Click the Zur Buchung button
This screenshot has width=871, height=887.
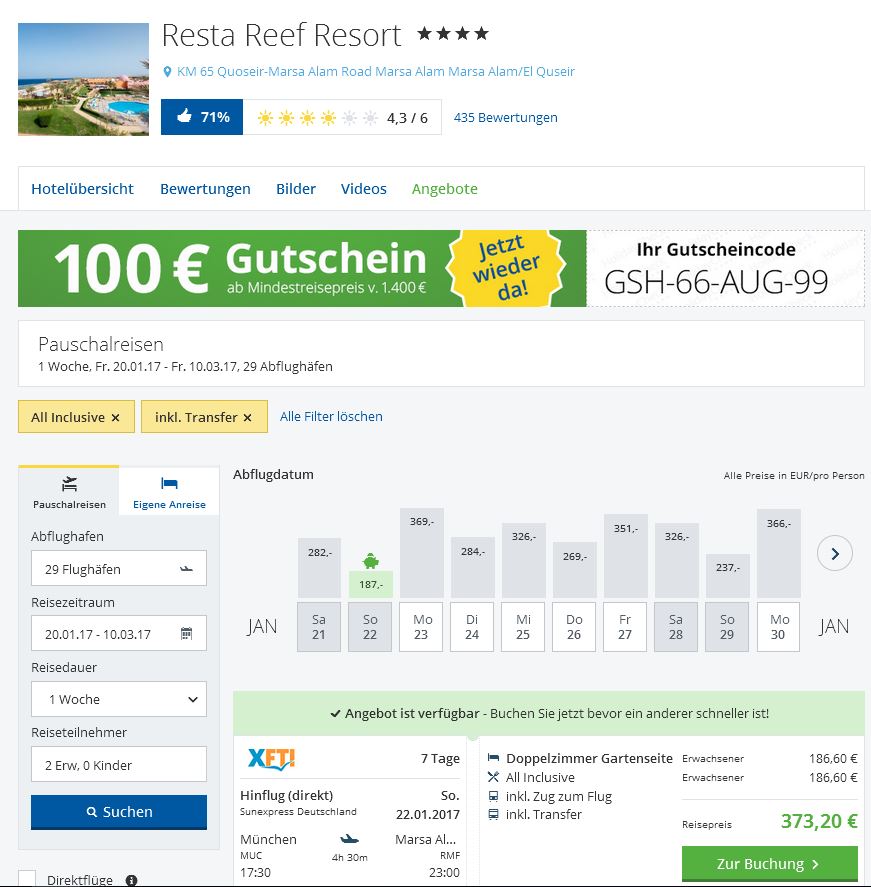pyautogui.click(x=769, y=864)
